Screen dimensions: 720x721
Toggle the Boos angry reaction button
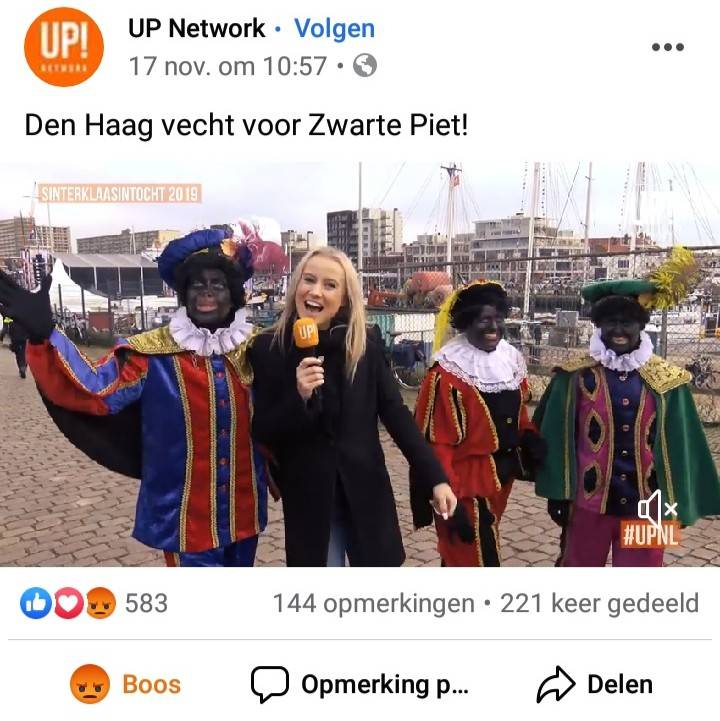coord(125,684)
